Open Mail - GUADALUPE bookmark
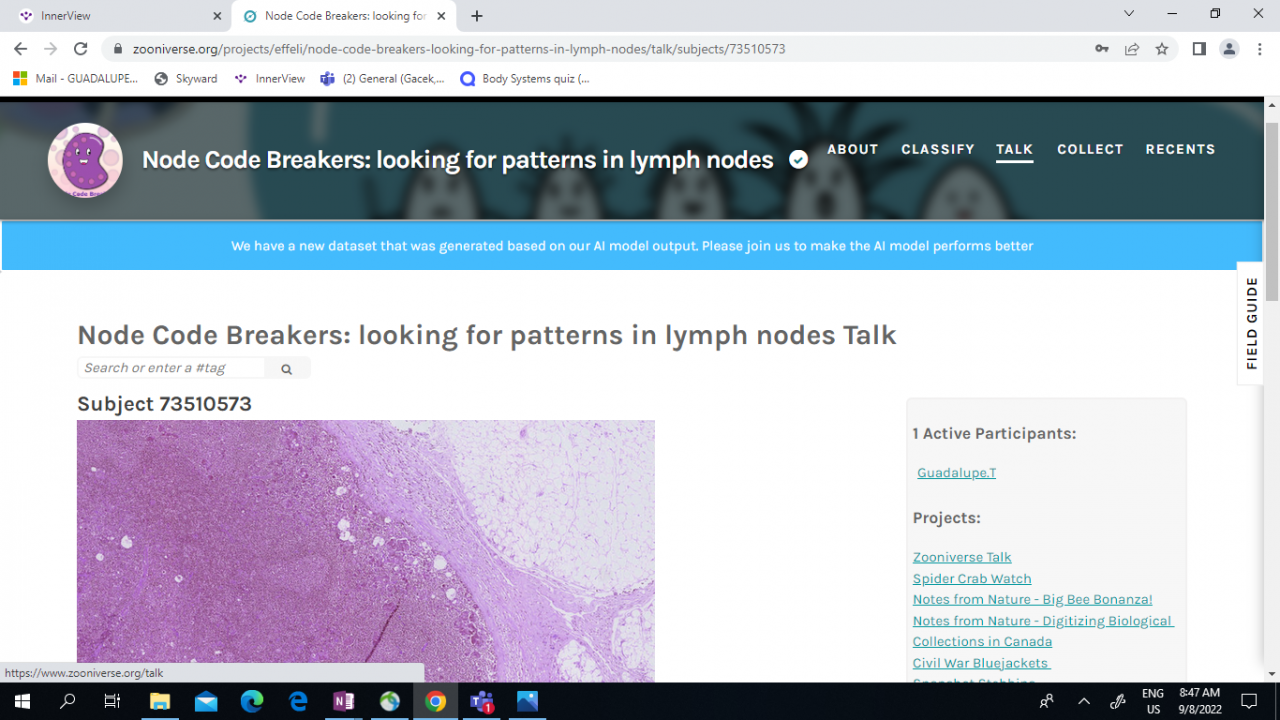1280x720 pixels. point(75,79)
